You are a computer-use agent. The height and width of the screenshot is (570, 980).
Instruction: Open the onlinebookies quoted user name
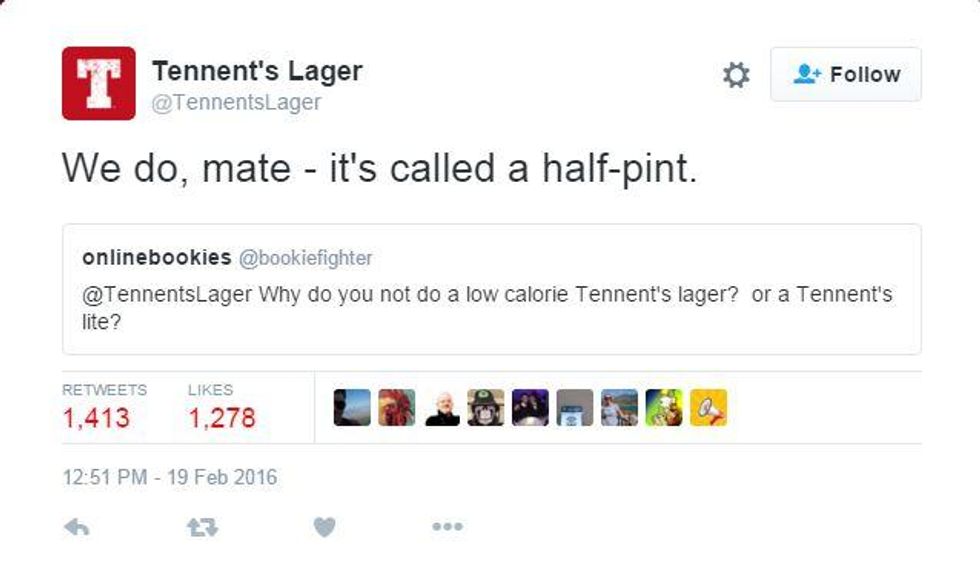157,258
